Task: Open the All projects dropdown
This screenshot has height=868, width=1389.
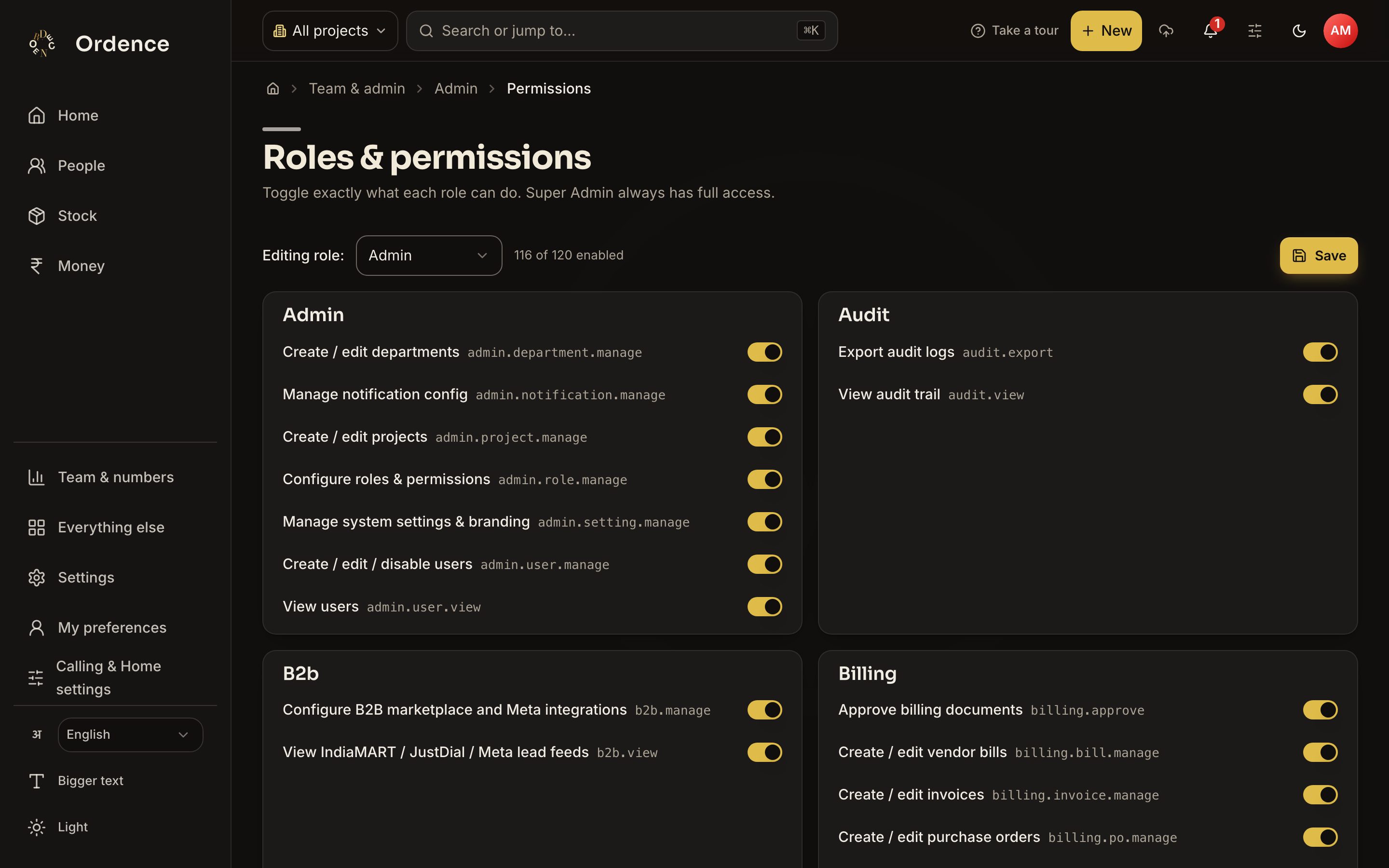Action: click(330, 30)
